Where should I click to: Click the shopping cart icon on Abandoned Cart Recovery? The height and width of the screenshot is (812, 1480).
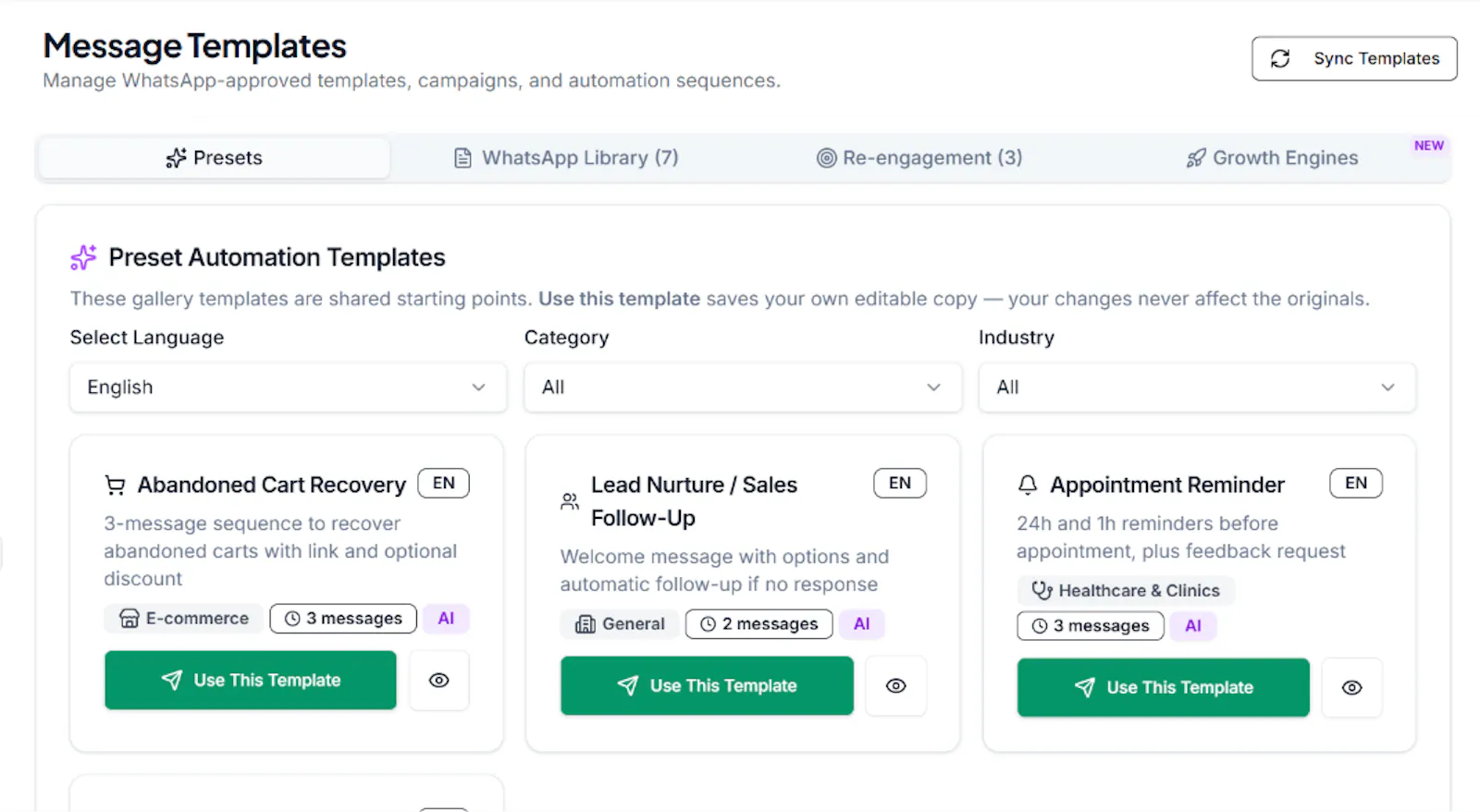click(115, 485)
